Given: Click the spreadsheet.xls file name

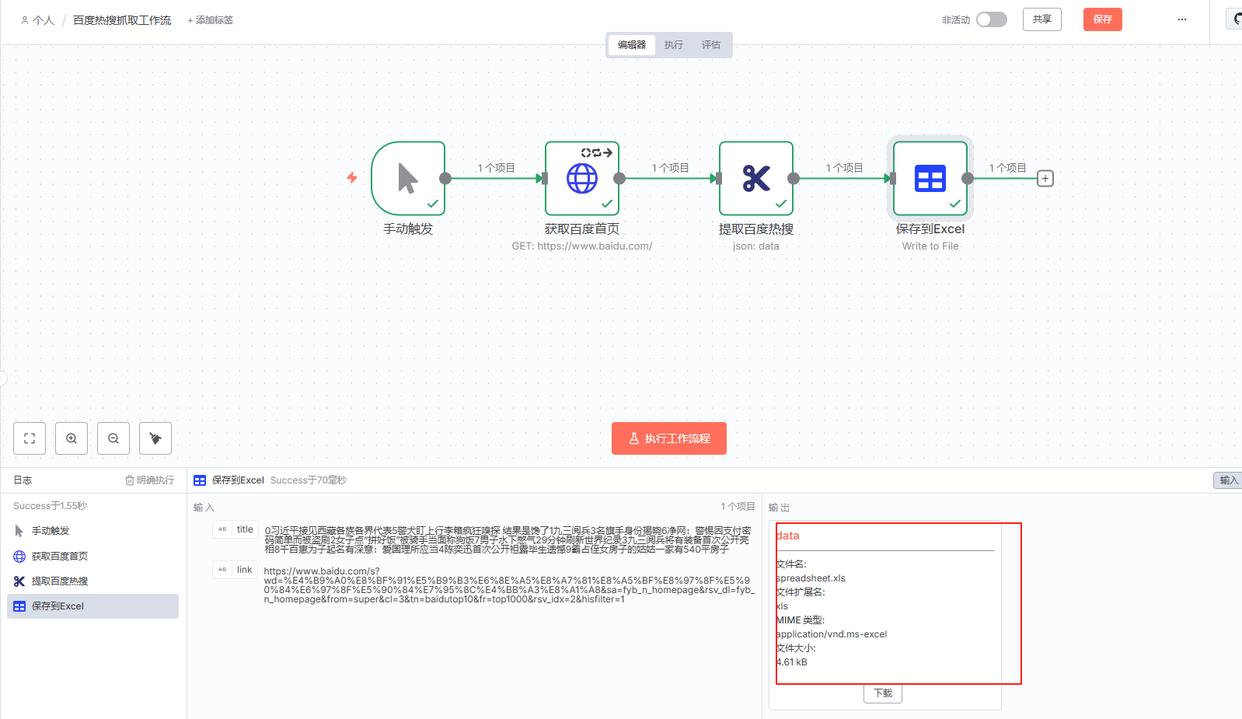Looking at the screenshot, I should tap(811, 578).
